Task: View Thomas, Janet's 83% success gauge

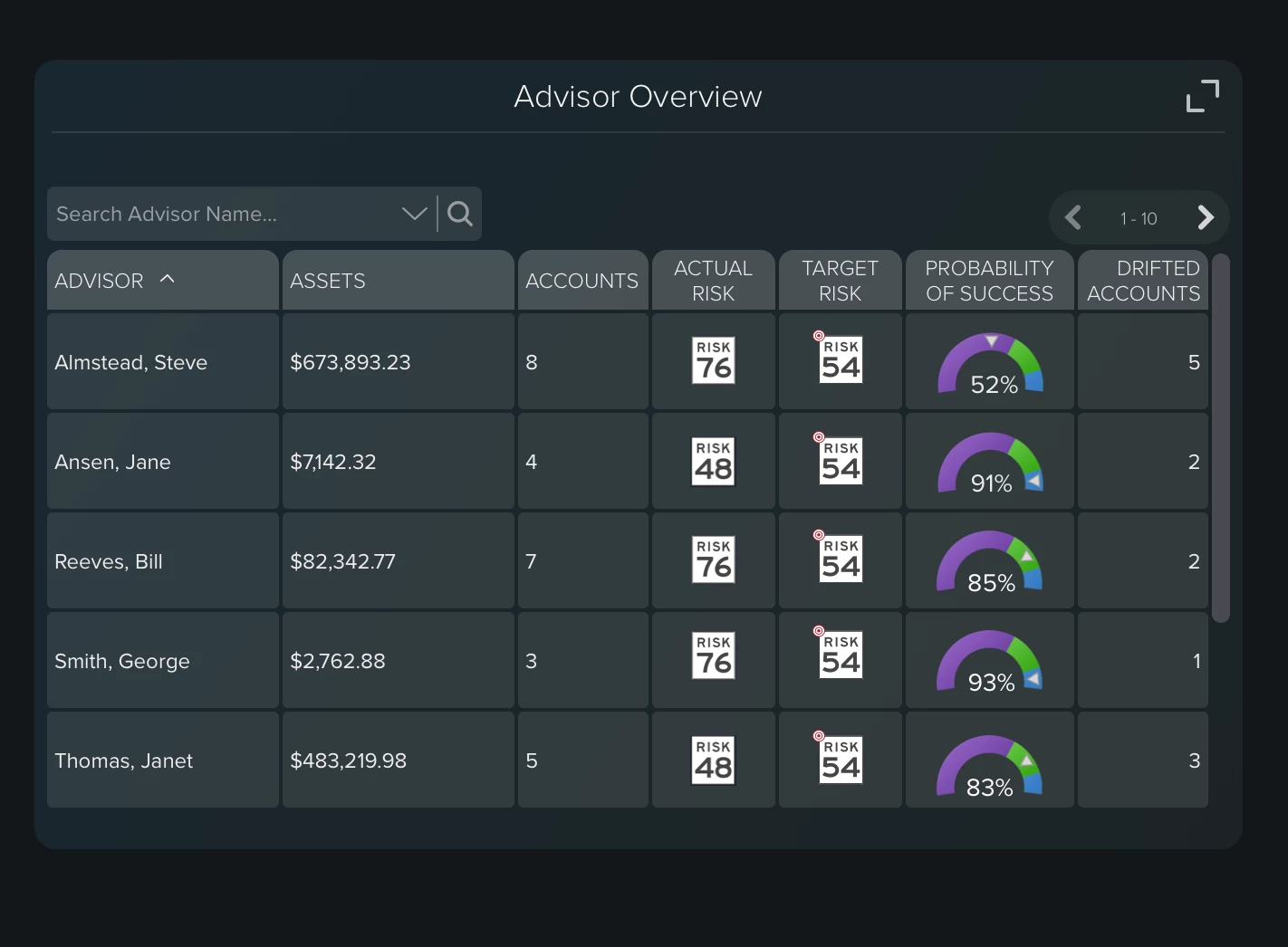Action: 990,767
